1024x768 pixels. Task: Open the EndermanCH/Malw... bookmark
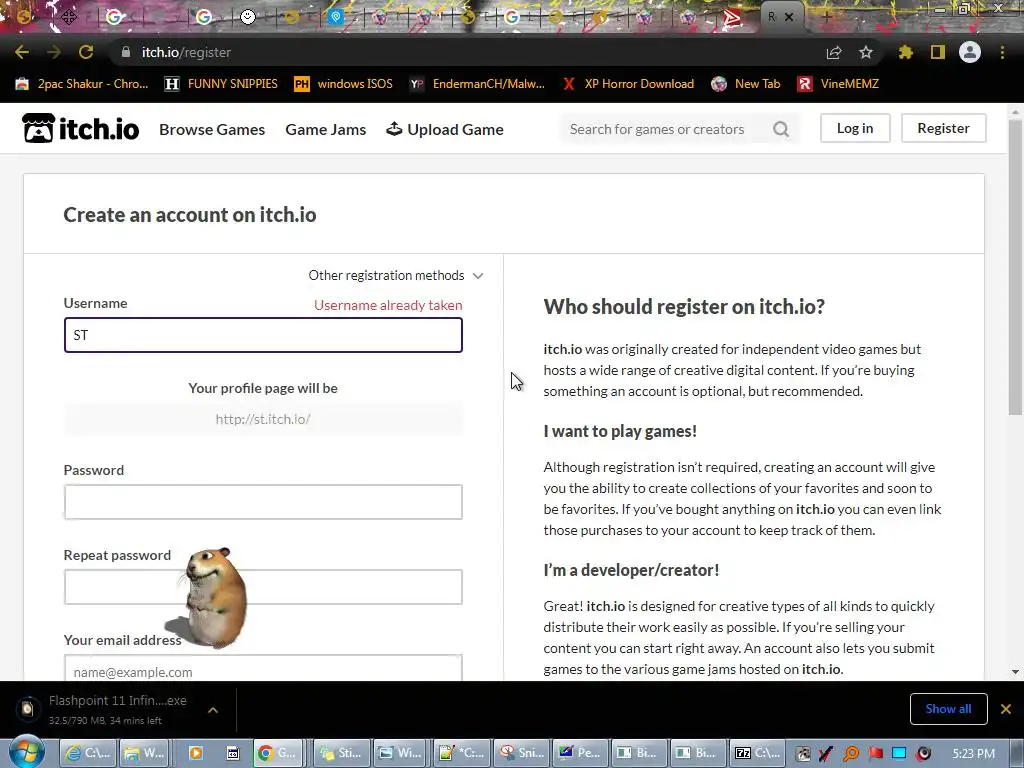[477, 84]
